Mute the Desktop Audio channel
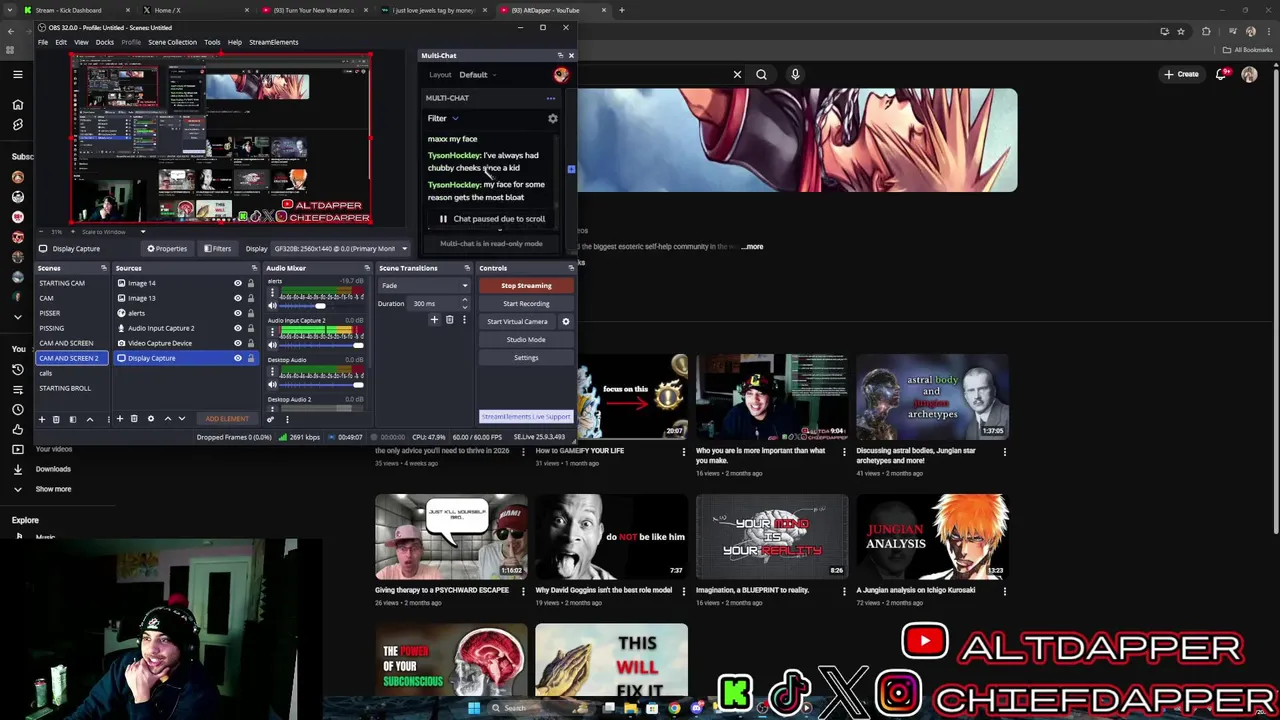 [x=273, y=385]
